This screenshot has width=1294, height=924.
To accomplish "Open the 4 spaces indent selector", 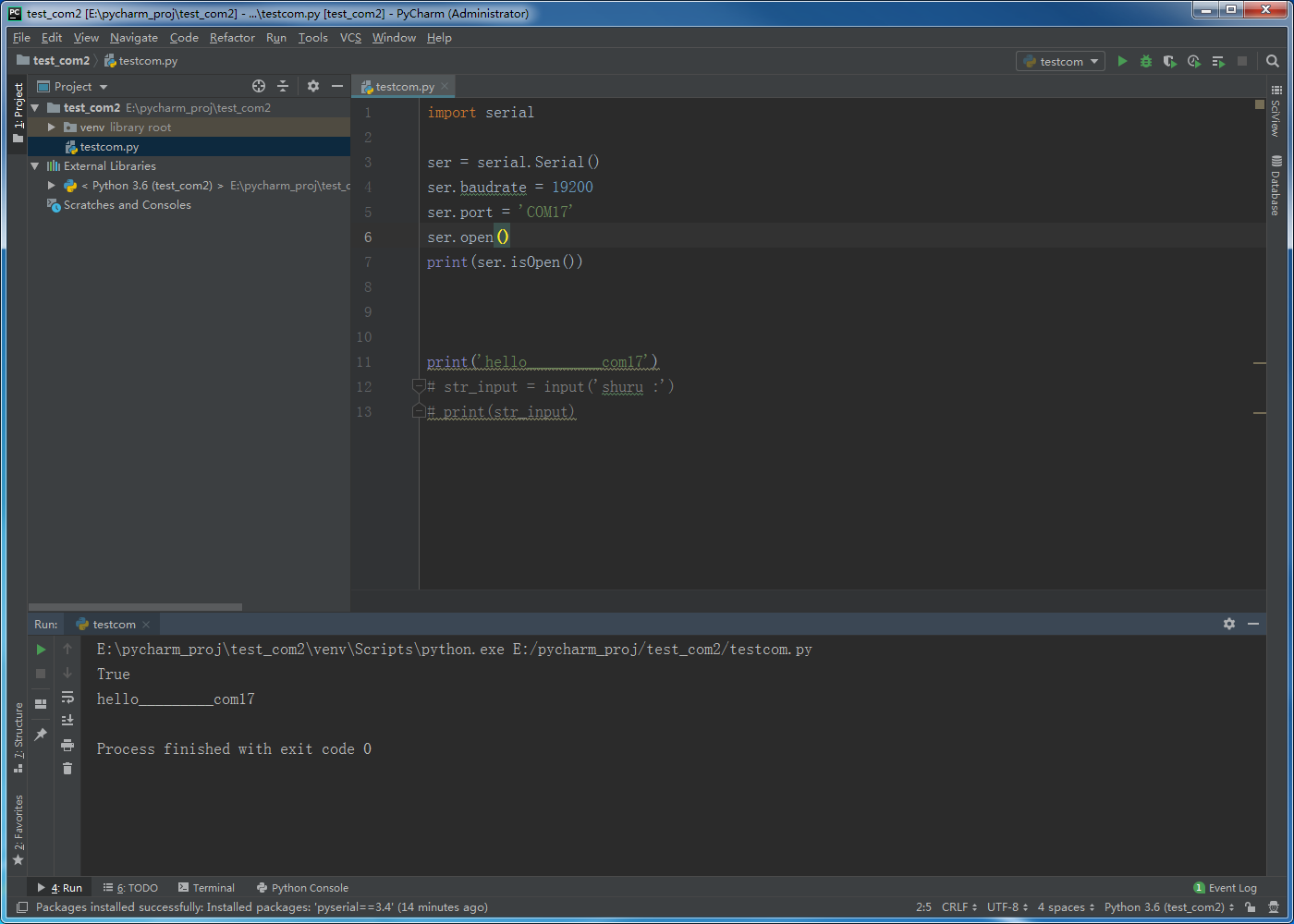I will point(1066,907).
